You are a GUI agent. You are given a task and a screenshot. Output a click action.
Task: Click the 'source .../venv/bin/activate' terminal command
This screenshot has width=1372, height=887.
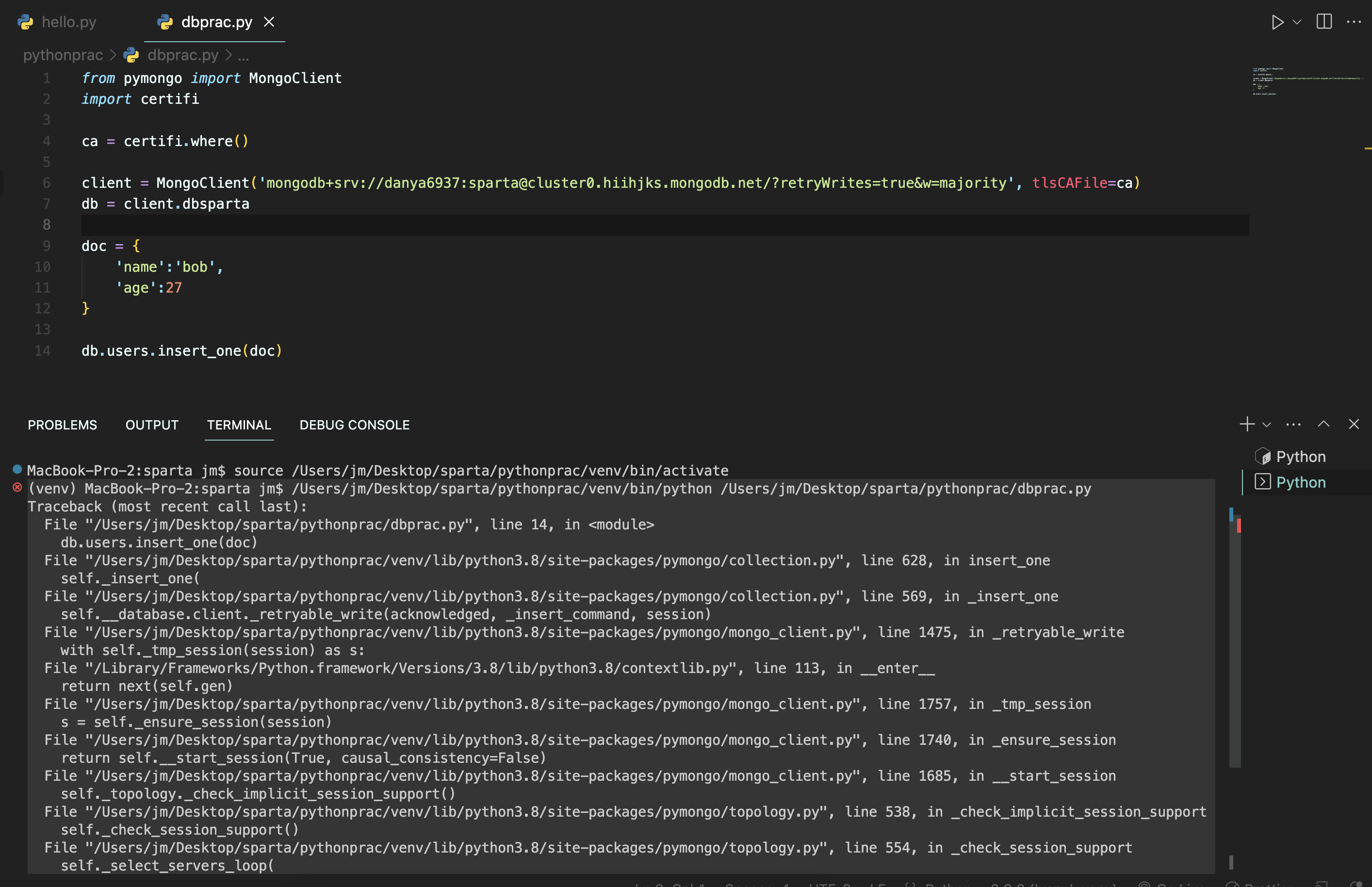481,471
